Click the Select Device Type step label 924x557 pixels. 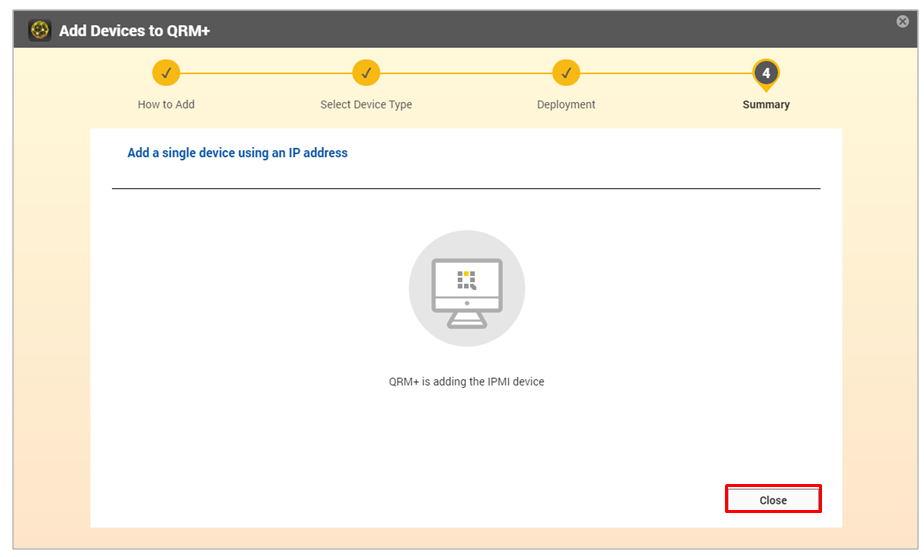click(x=366, y=104)
